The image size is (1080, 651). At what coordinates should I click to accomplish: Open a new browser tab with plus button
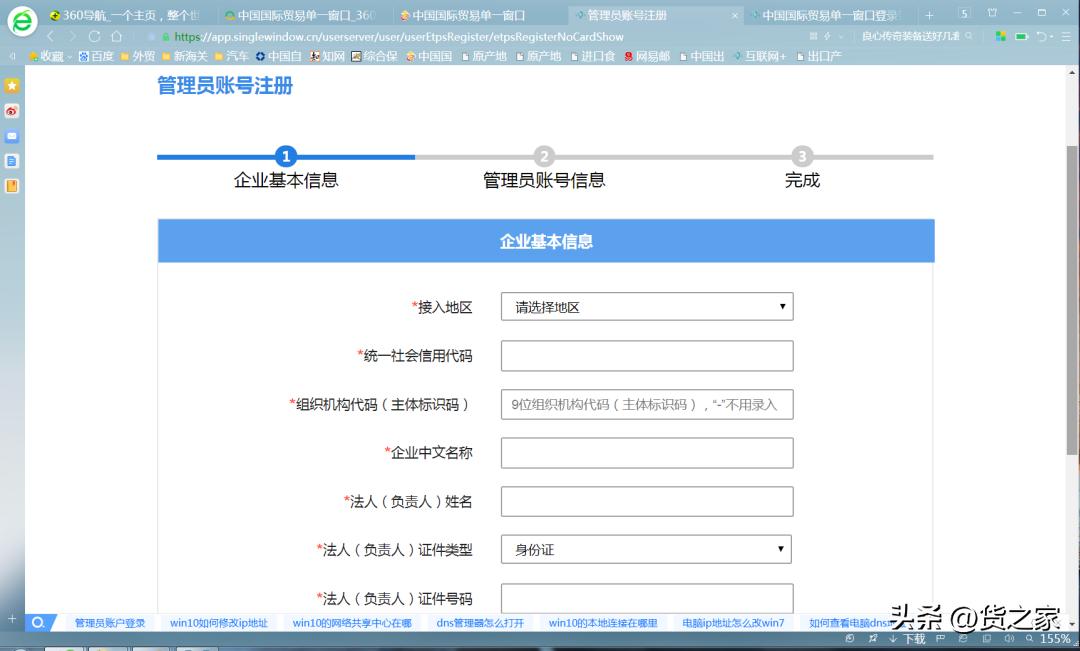tap(928, 14)
